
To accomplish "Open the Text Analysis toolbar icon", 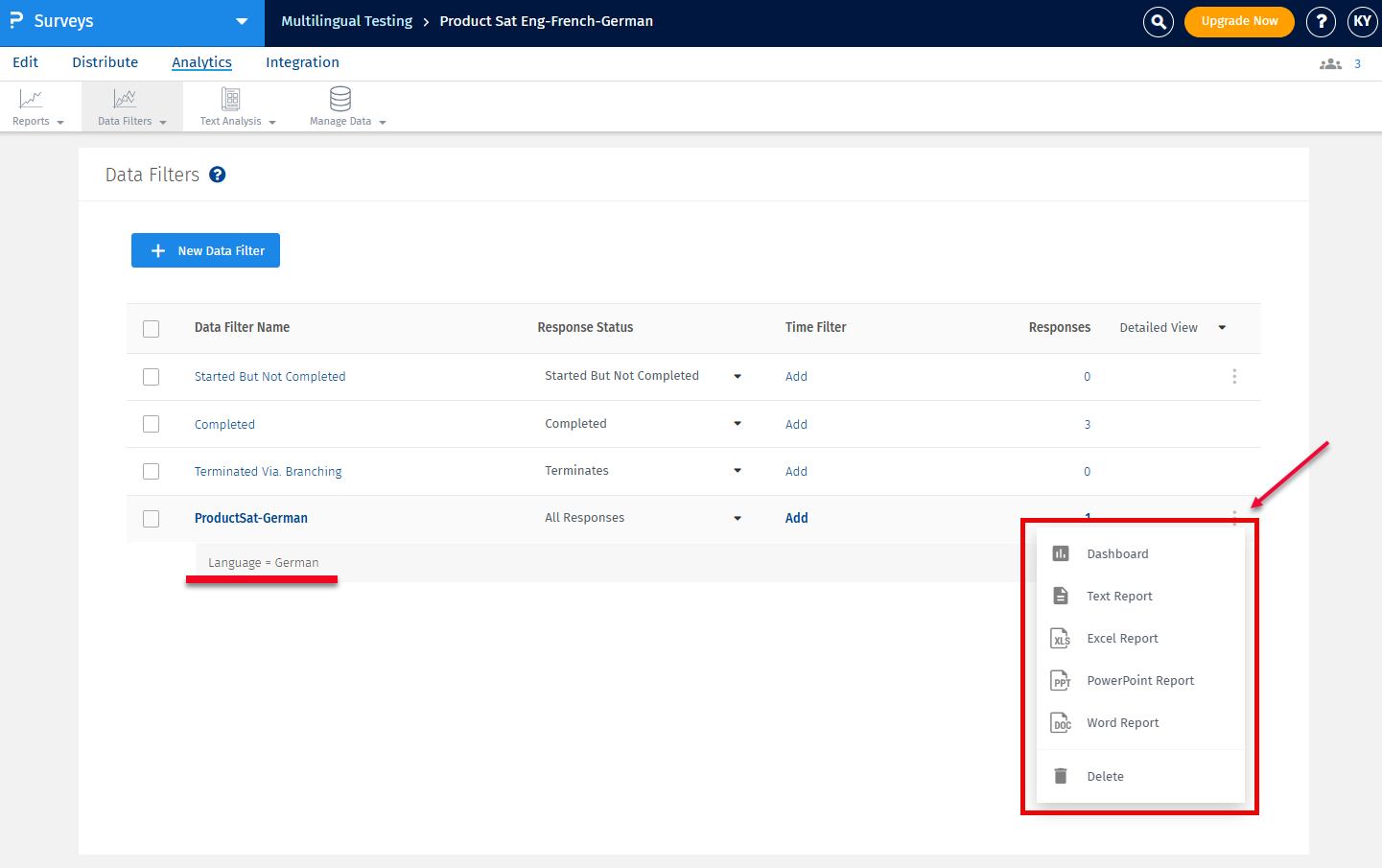I will pyautogui.click(x=231, y=99).
